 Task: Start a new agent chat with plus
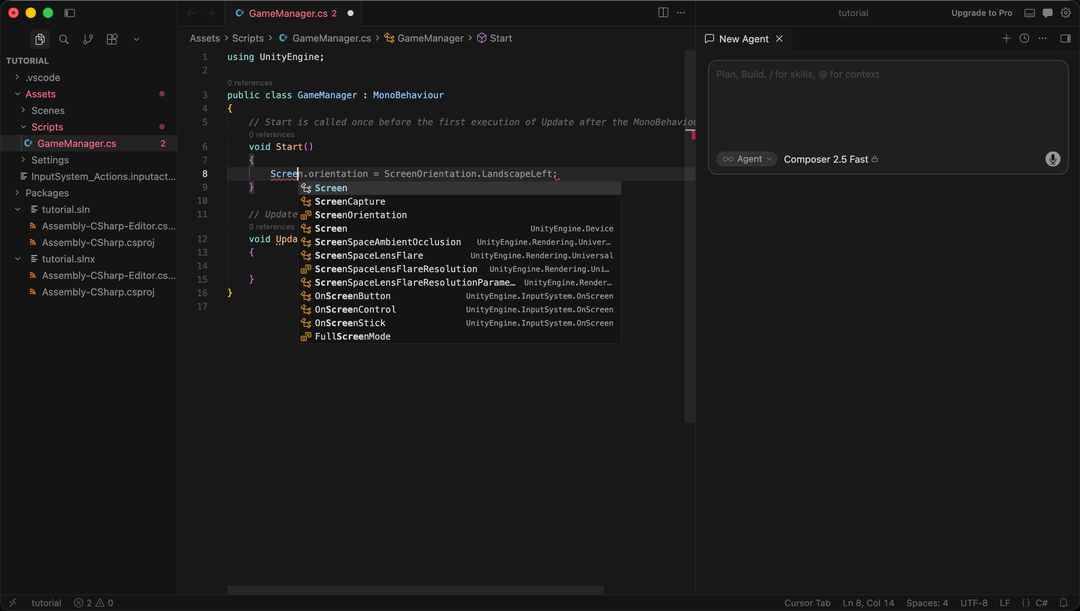click(1006, 39)
